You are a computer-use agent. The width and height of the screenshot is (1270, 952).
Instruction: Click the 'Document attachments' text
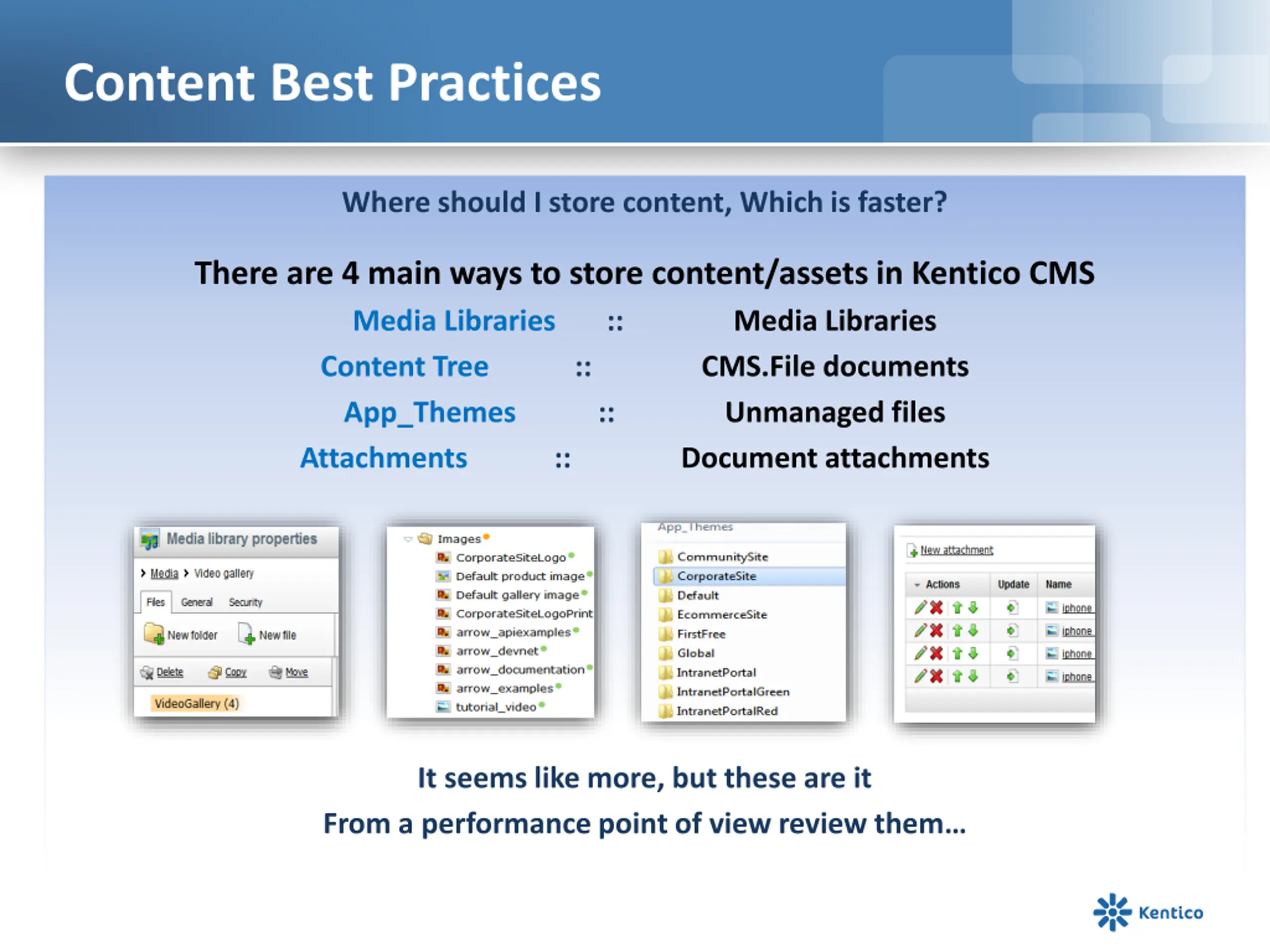click(x=835, y=458)
